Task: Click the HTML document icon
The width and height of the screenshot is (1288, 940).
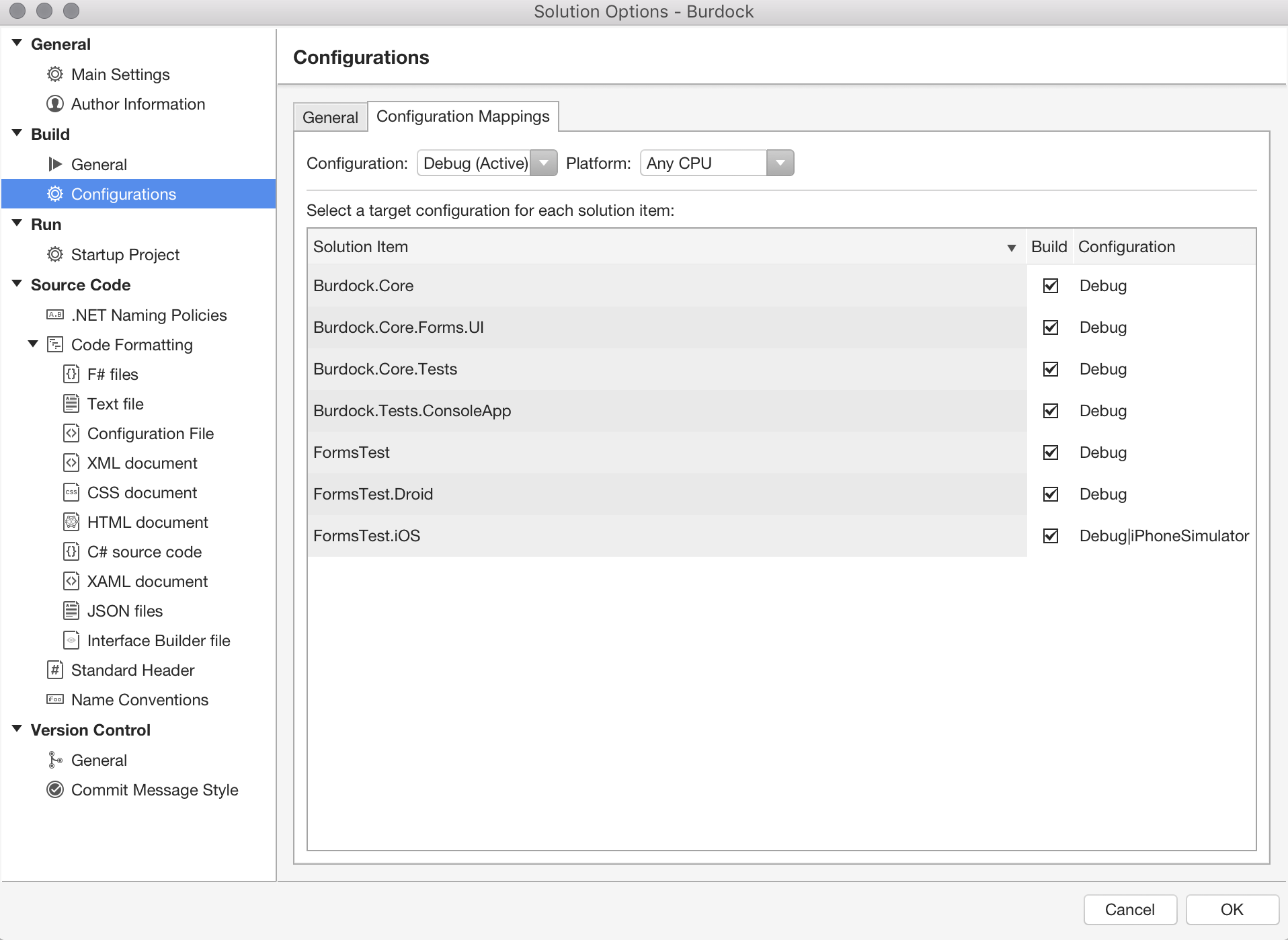Action: [x=71, y=522]
